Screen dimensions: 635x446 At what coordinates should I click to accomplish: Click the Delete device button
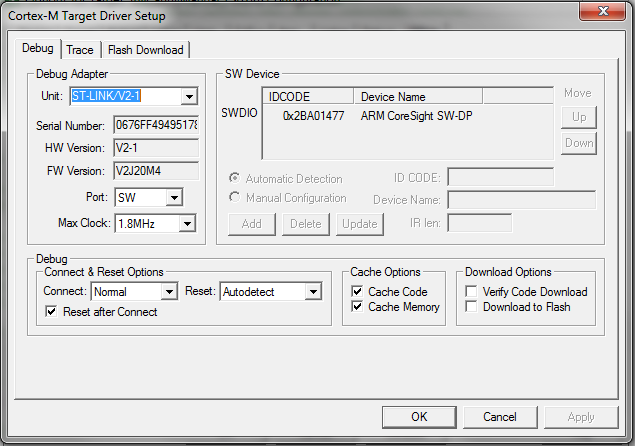[x=306, y=224]
